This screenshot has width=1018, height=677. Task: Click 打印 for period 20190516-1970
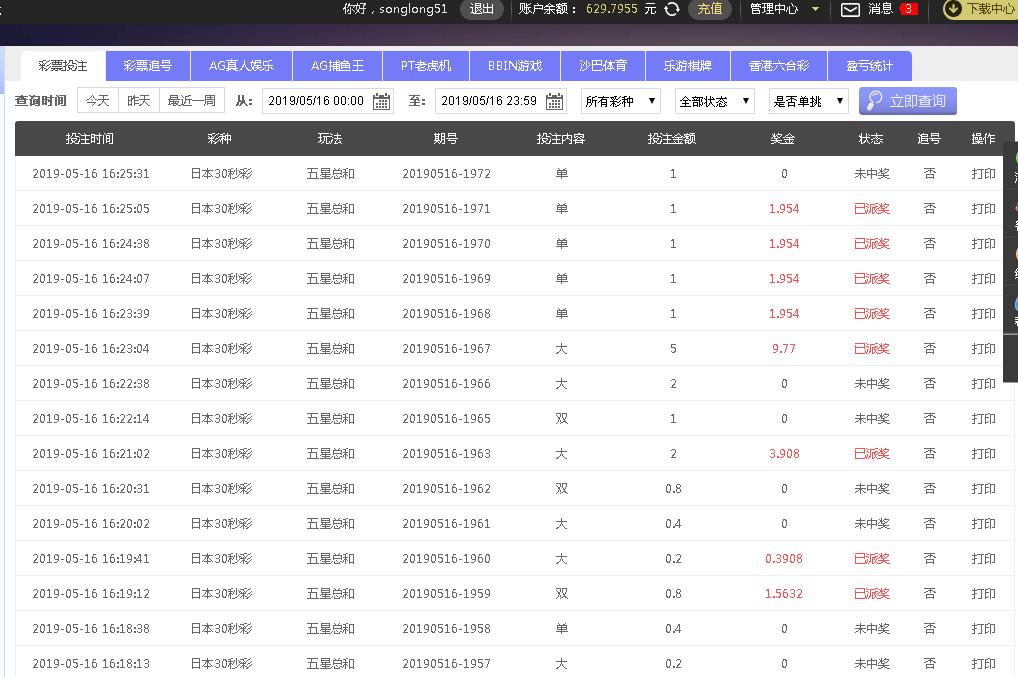click(x=984, y=244)
